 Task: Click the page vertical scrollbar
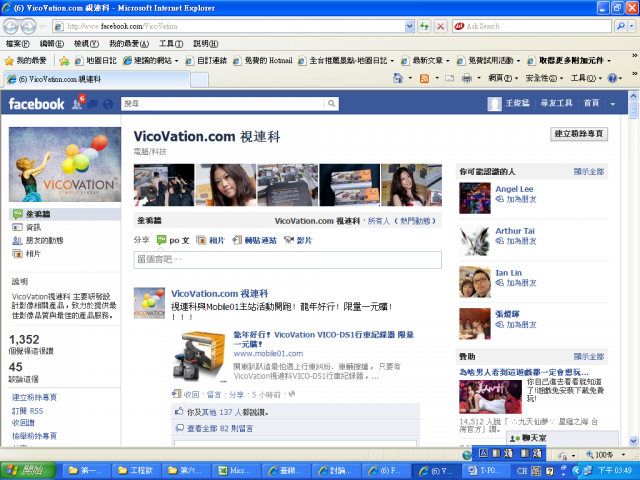(633, 269)
